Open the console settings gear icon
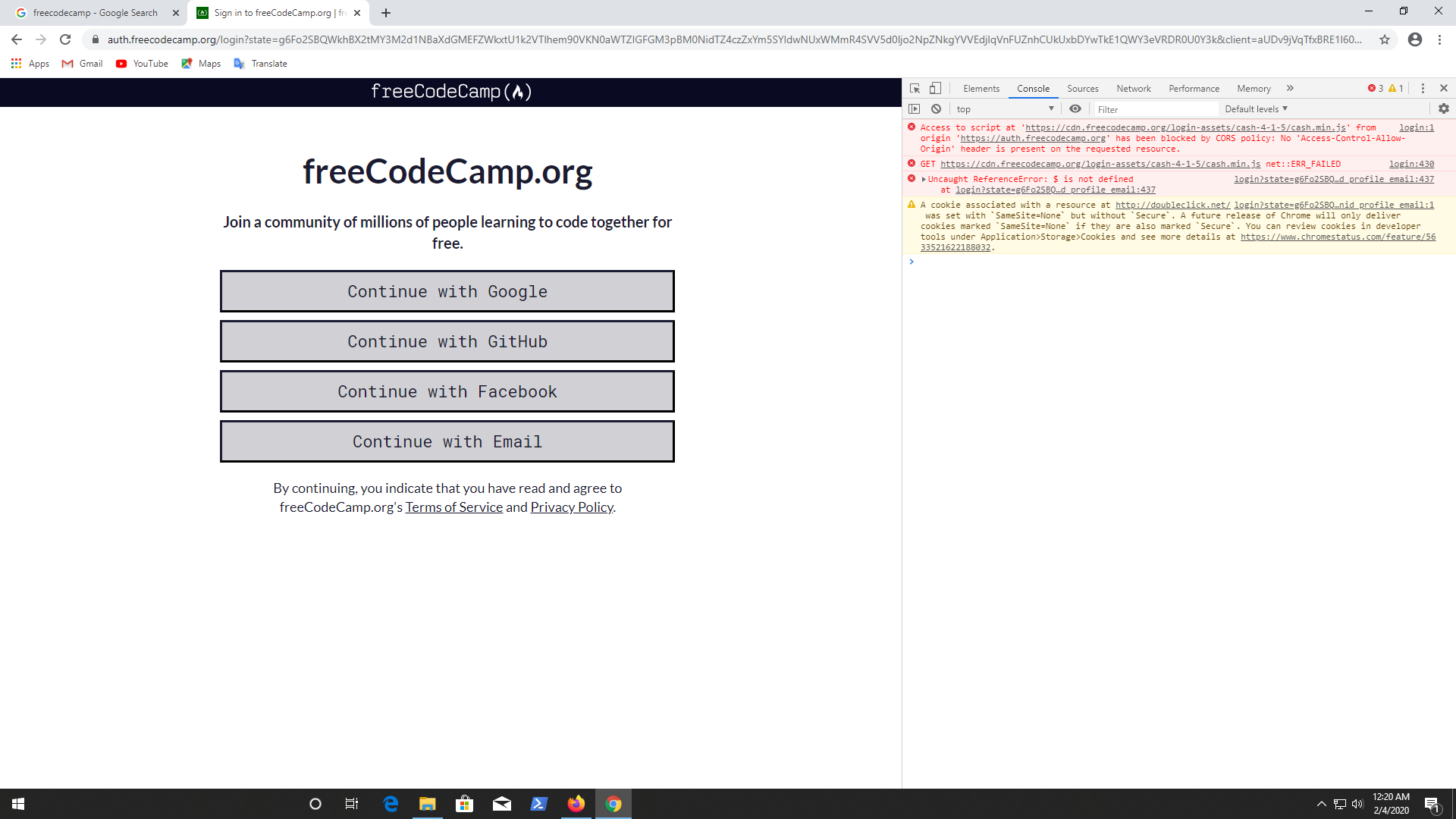The image size is (1456, 819). (x=1444, y=109)
